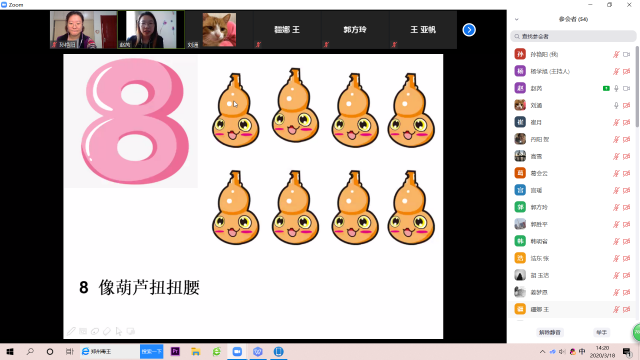This screenshot has height=360, width=640.
Task: Select participant 娜娜 王 row in list
Action: click(572, 309)
